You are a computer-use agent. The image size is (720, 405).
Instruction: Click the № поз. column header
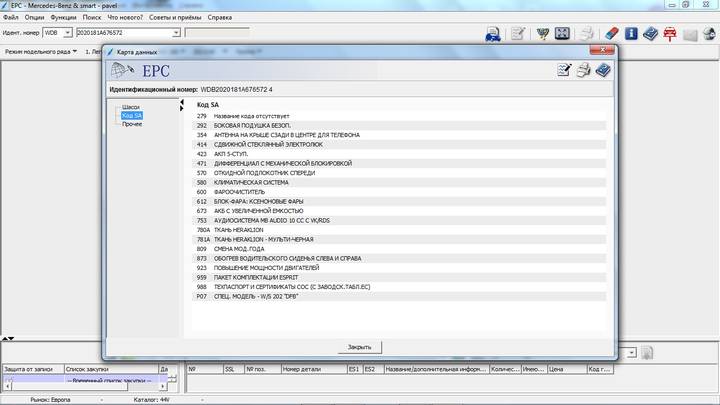click(x=263, y=369)
